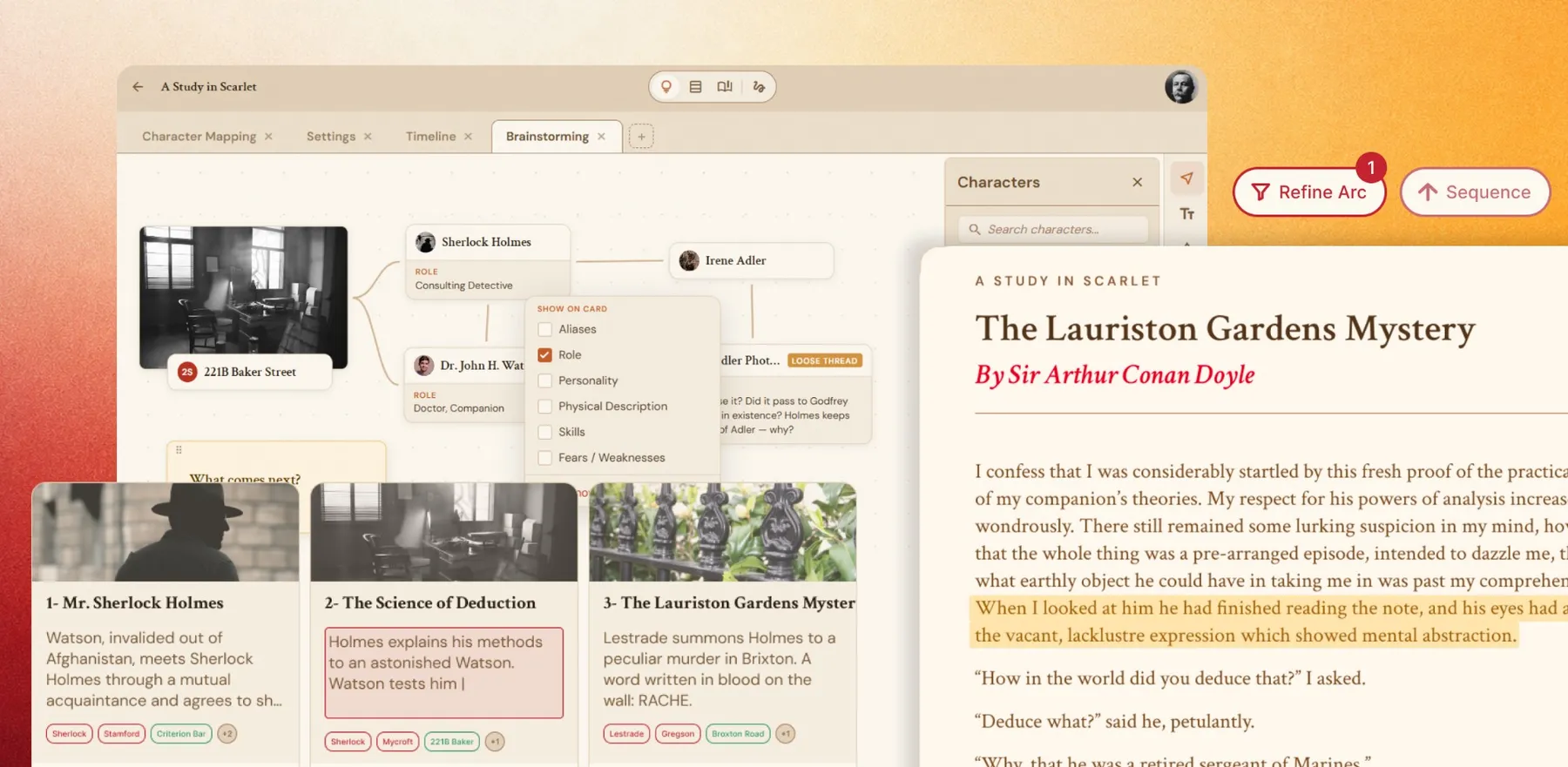Click the Lestrade tag
The height and width of the screenshot is (767, 1568).
point(626,734)
